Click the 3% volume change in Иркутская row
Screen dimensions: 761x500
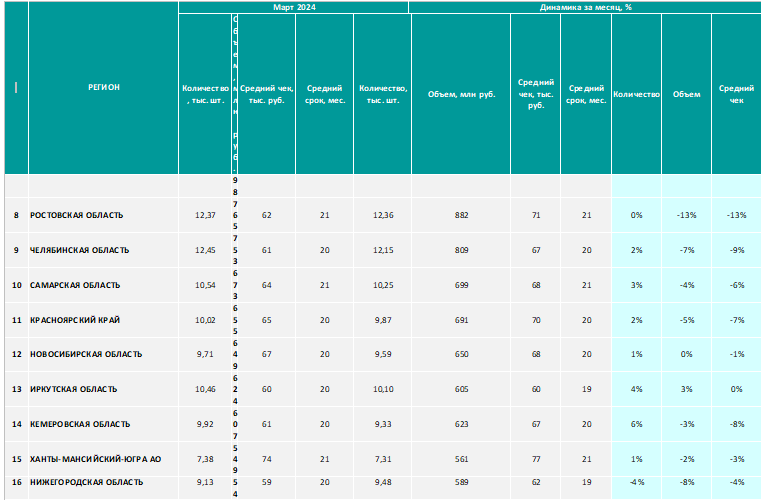tap(686, 389)
